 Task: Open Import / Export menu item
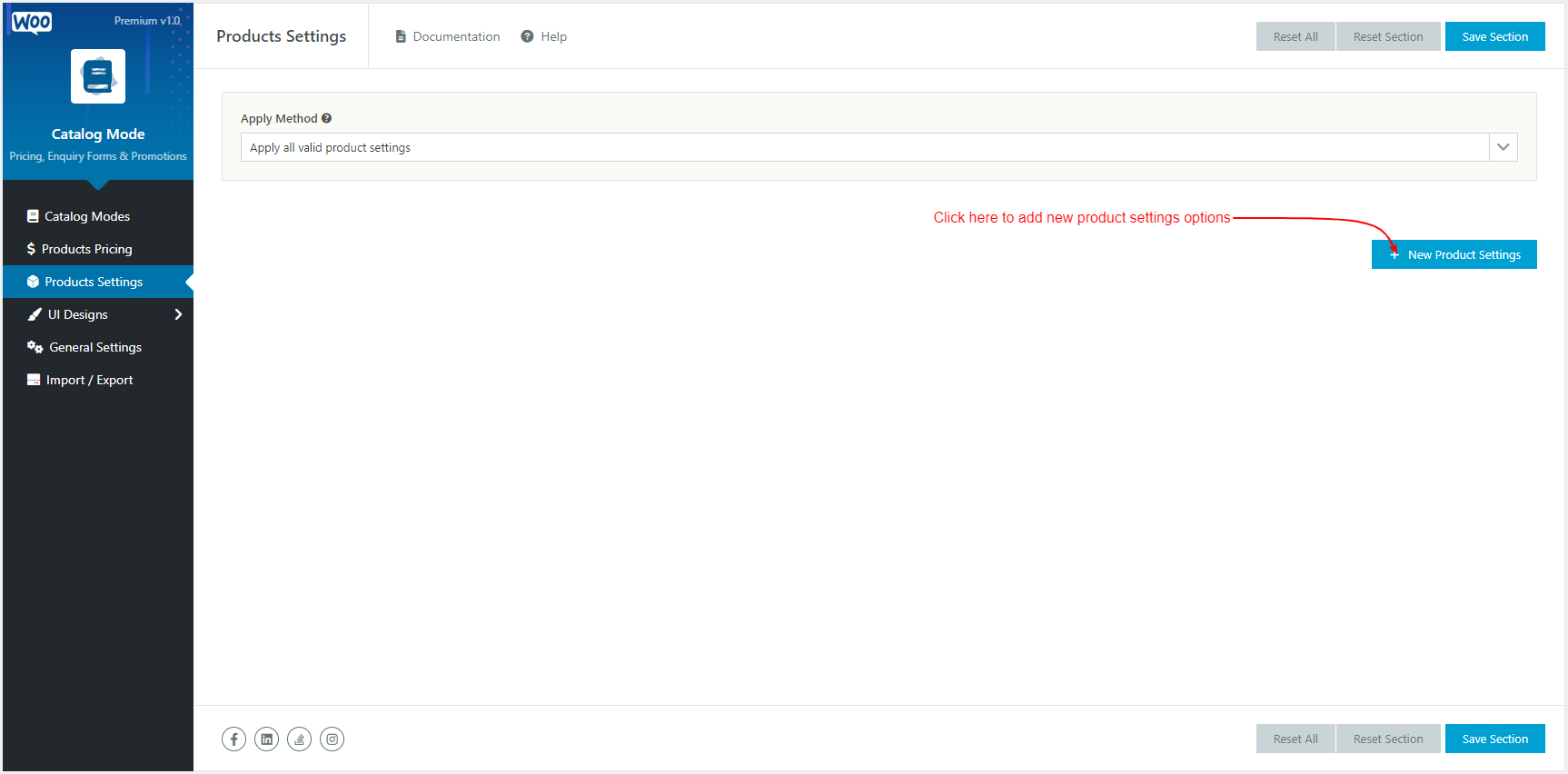tap(98, 380)
